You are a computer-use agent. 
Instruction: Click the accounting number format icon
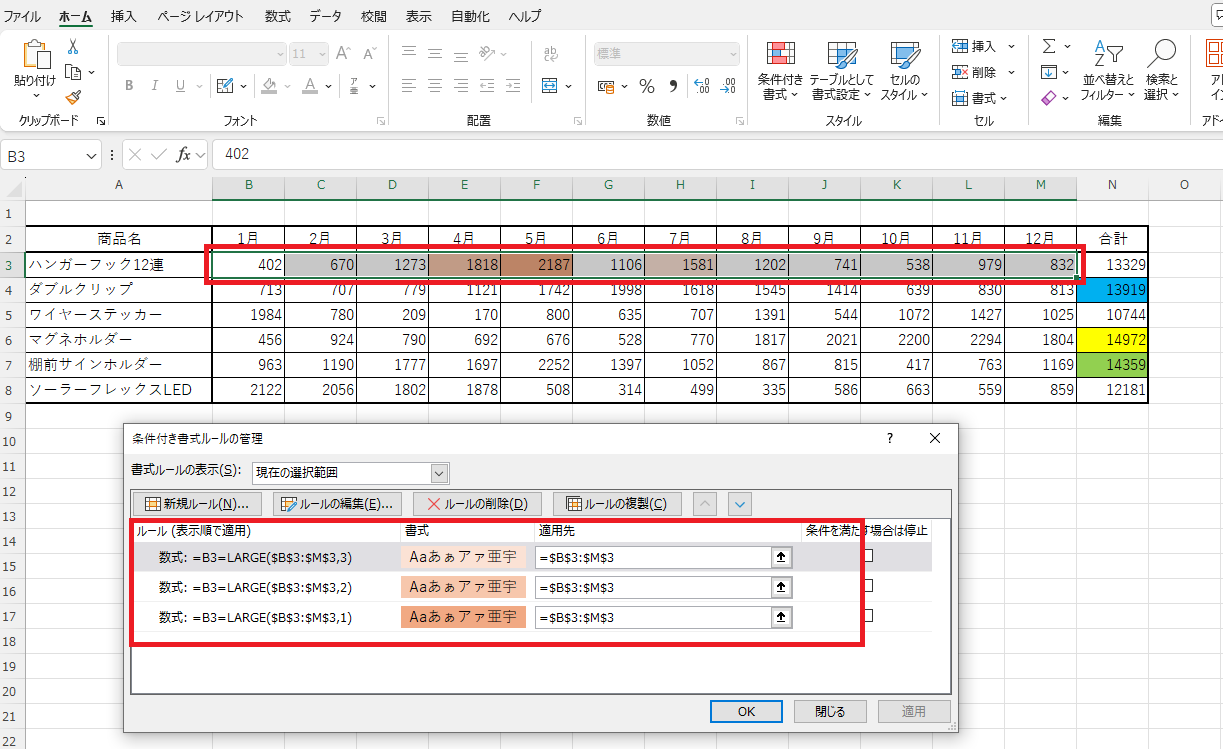click(x=606, y=86)
